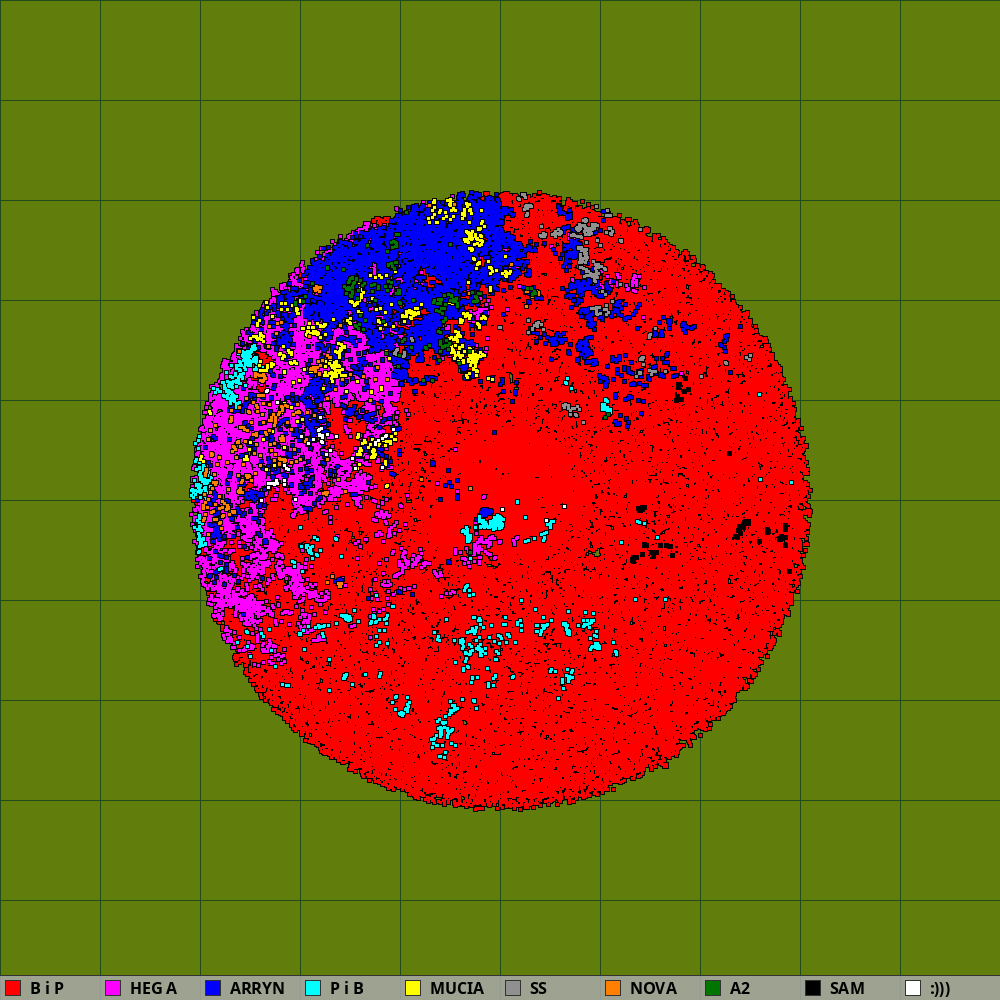
Task: Select the 'ARRYN' legend label
Action: 257,988
